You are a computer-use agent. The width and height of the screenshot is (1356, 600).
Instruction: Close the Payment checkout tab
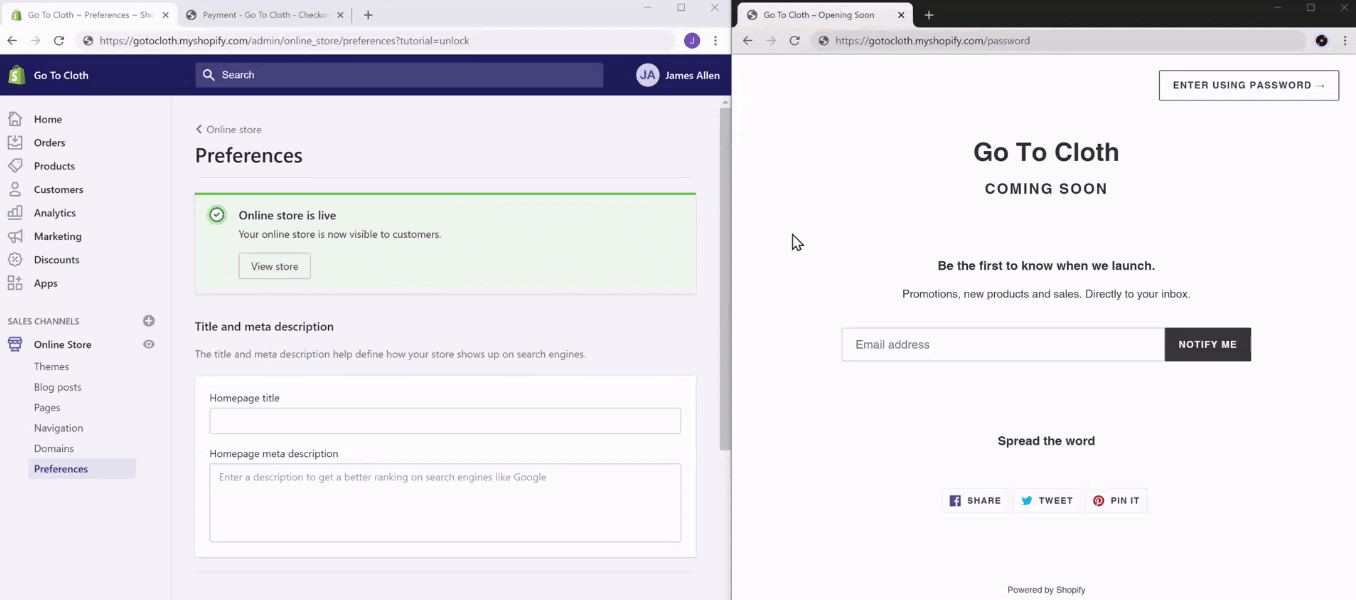(341, 15)
